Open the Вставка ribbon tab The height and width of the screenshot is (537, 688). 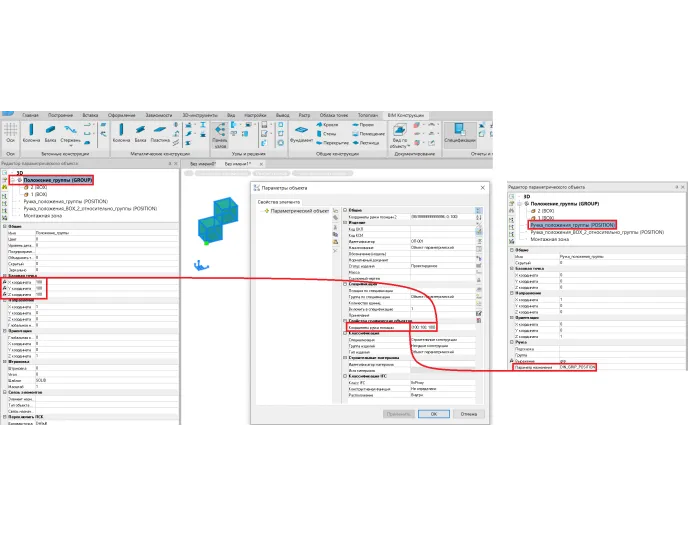pos(90,115)
